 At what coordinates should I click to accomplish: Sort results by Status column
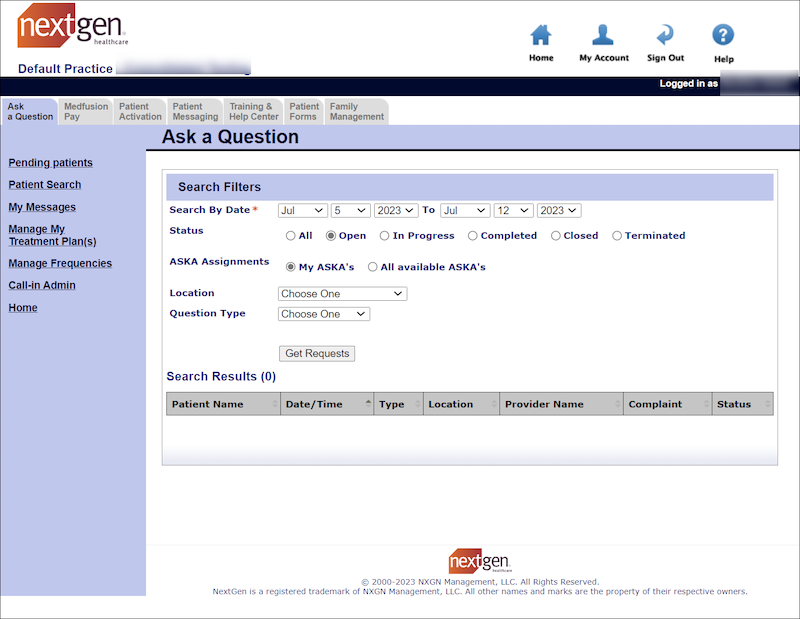742,404
